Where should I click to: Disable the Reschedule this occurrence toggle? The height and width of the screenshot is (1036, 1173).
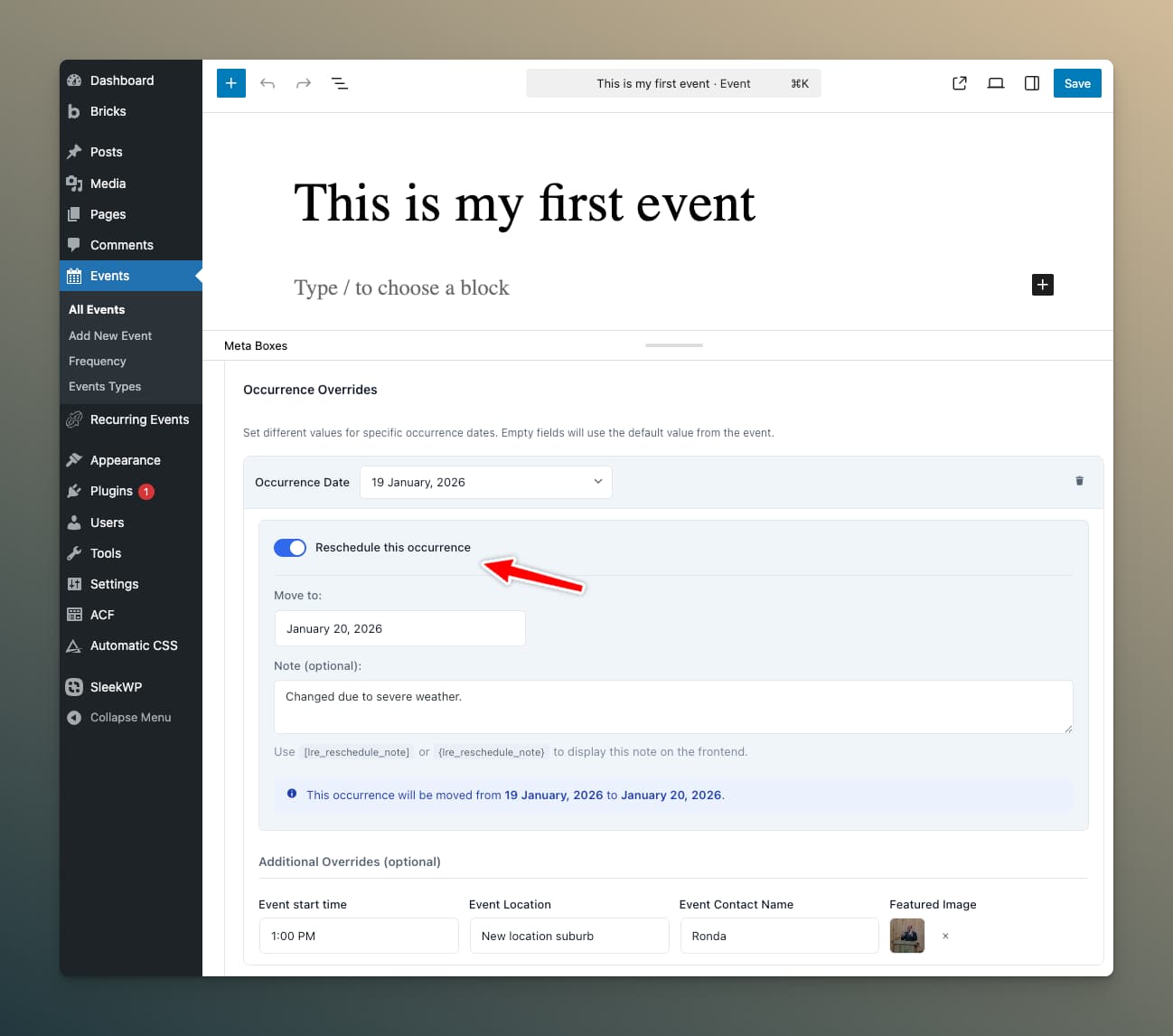point(290,548)
